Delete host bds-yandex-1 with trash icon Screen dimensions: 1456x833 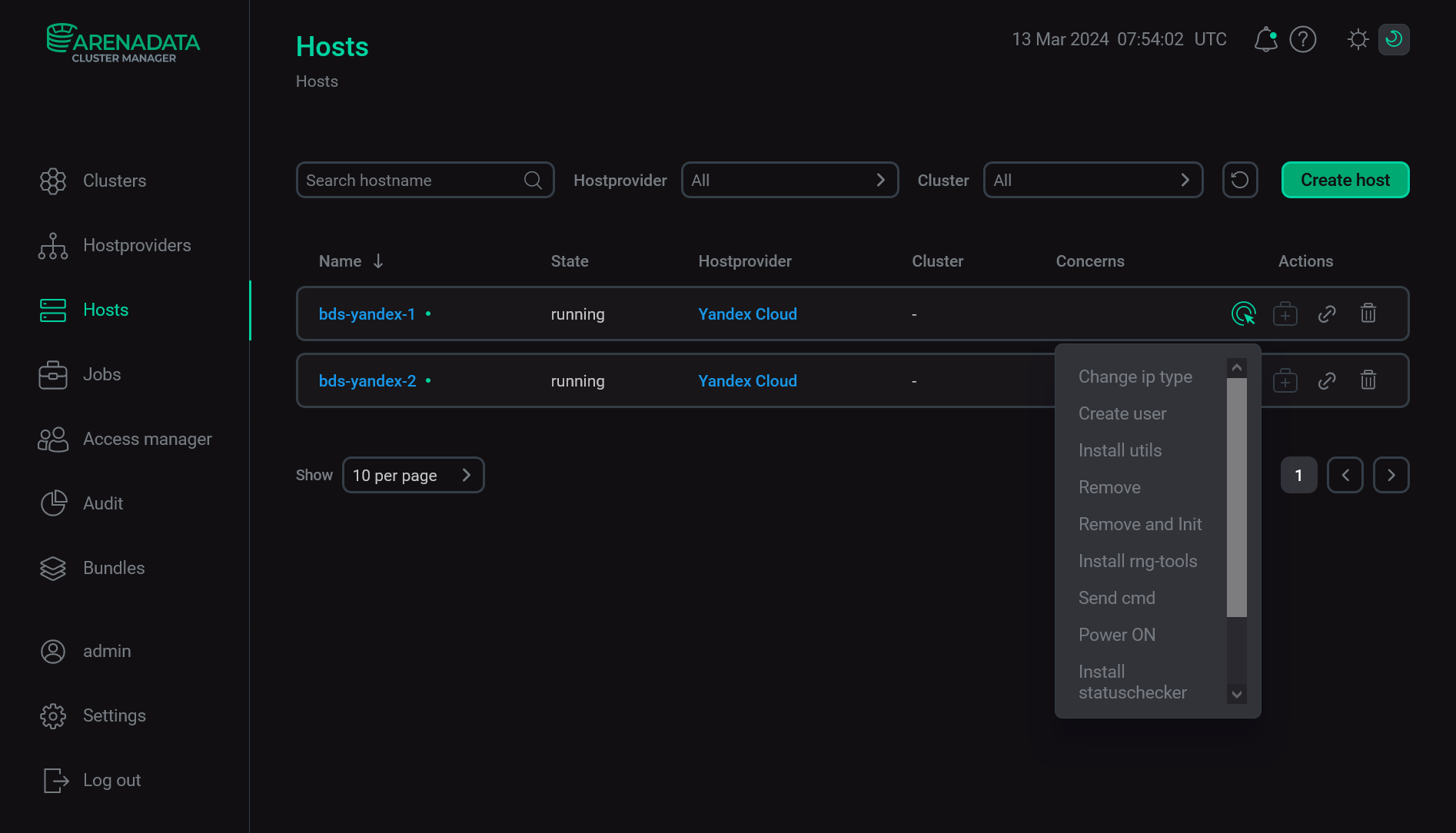(x=1368, y=314)
